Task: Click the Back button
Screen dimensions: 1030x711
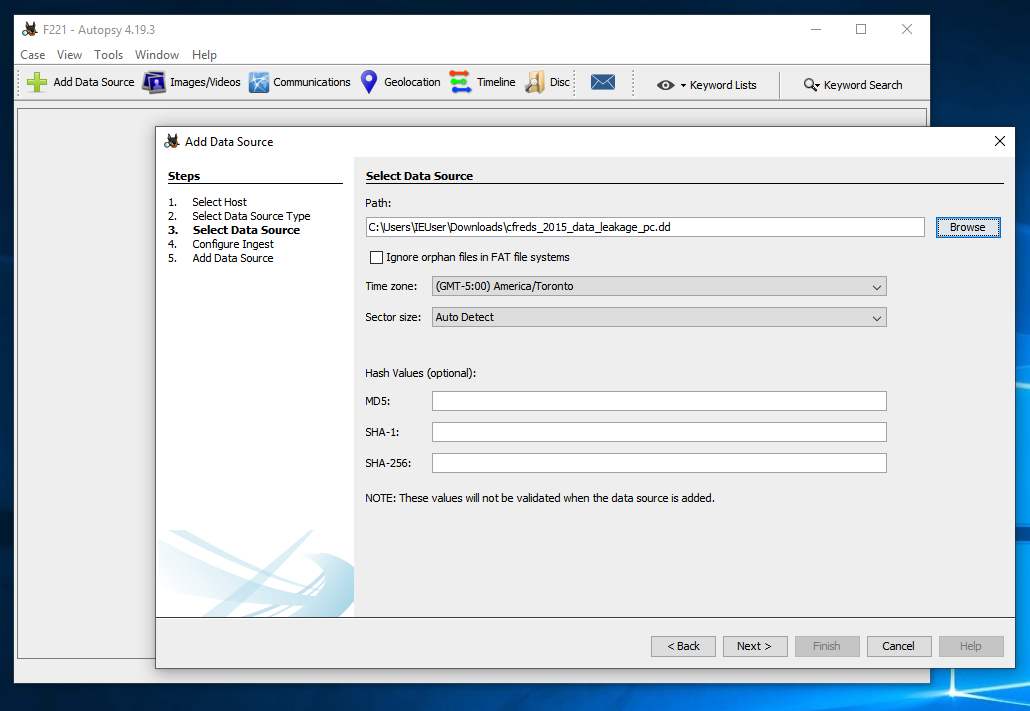Action: [x=683, y=647]
